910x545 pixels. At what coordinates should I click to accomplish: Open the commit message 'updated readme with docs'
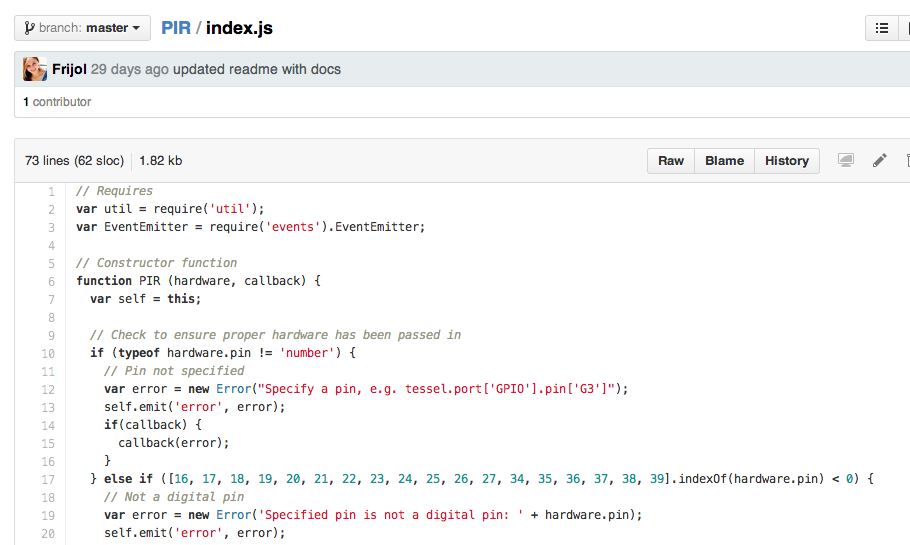257,69
